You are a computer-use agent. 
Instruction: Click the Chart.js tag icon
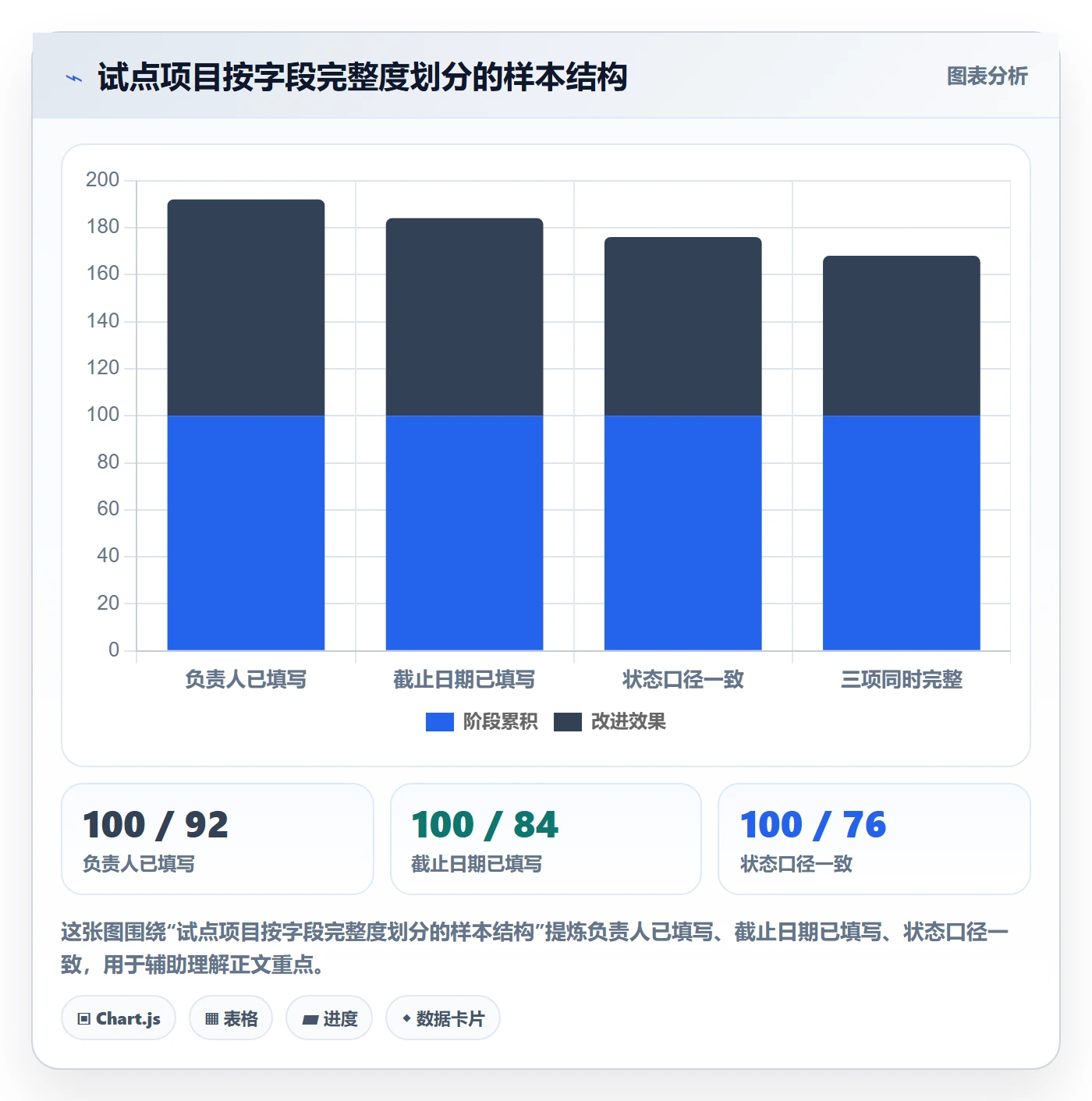point(84,1018)
